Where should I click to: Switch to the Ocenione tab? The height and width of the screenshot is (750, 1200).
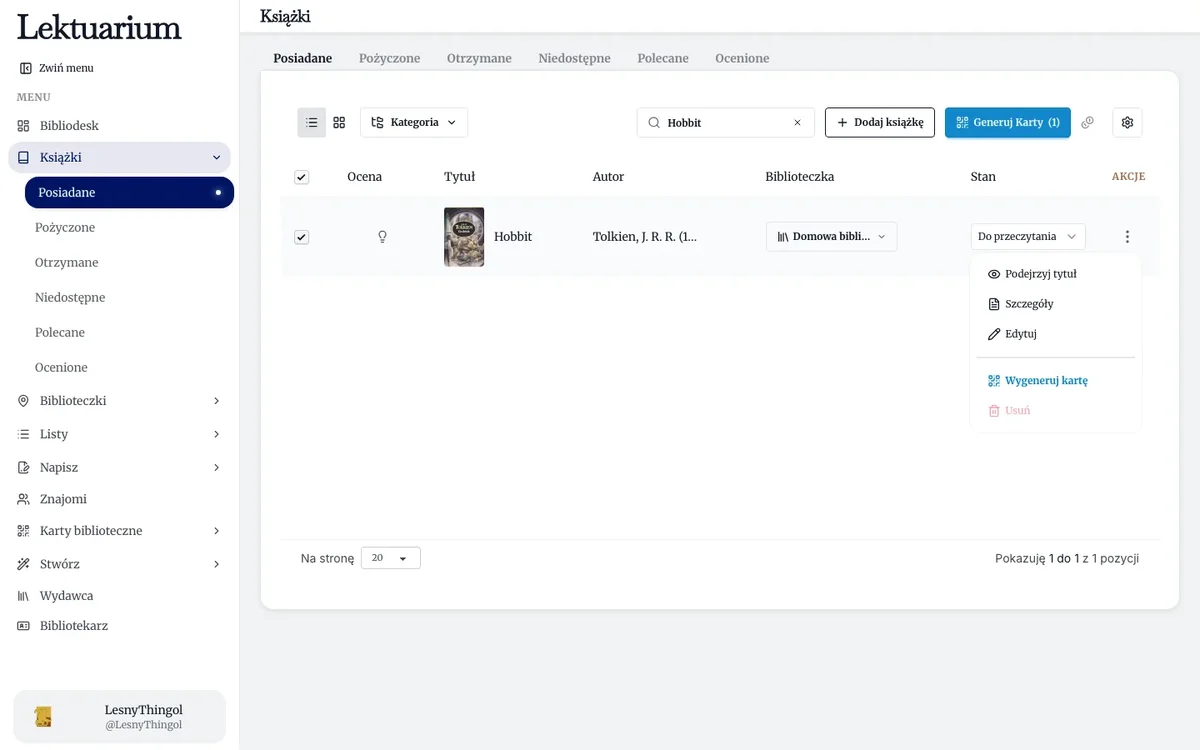pos(742,58)
